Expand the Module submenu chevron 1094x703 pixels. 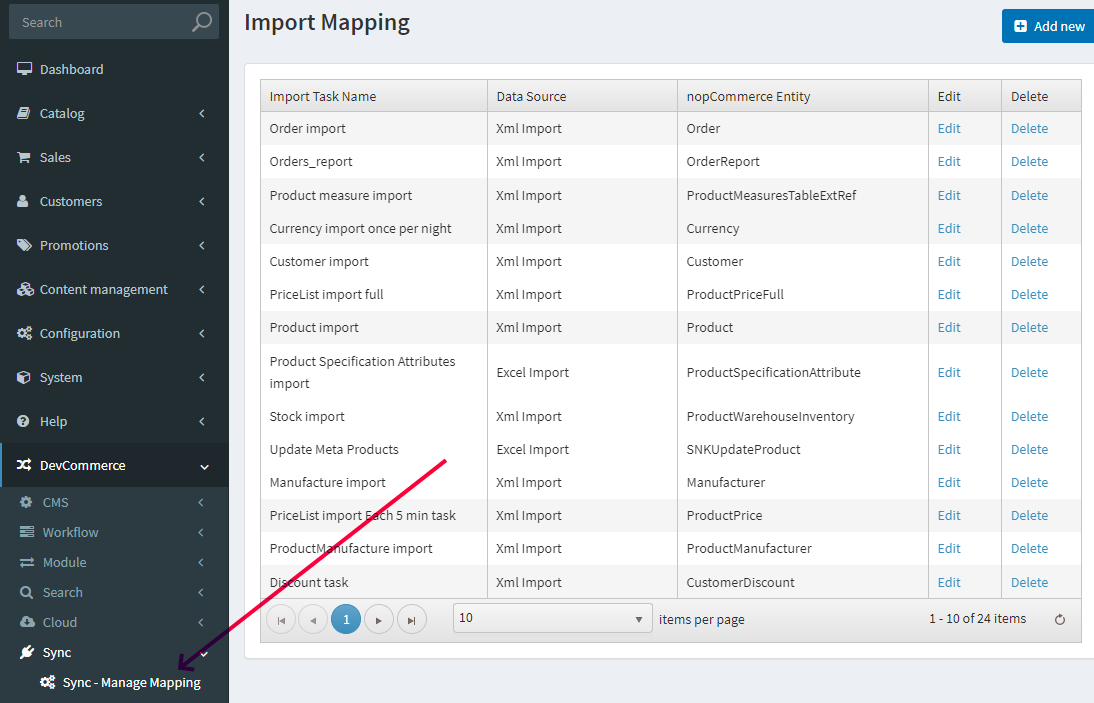click(x=200, y=562)
